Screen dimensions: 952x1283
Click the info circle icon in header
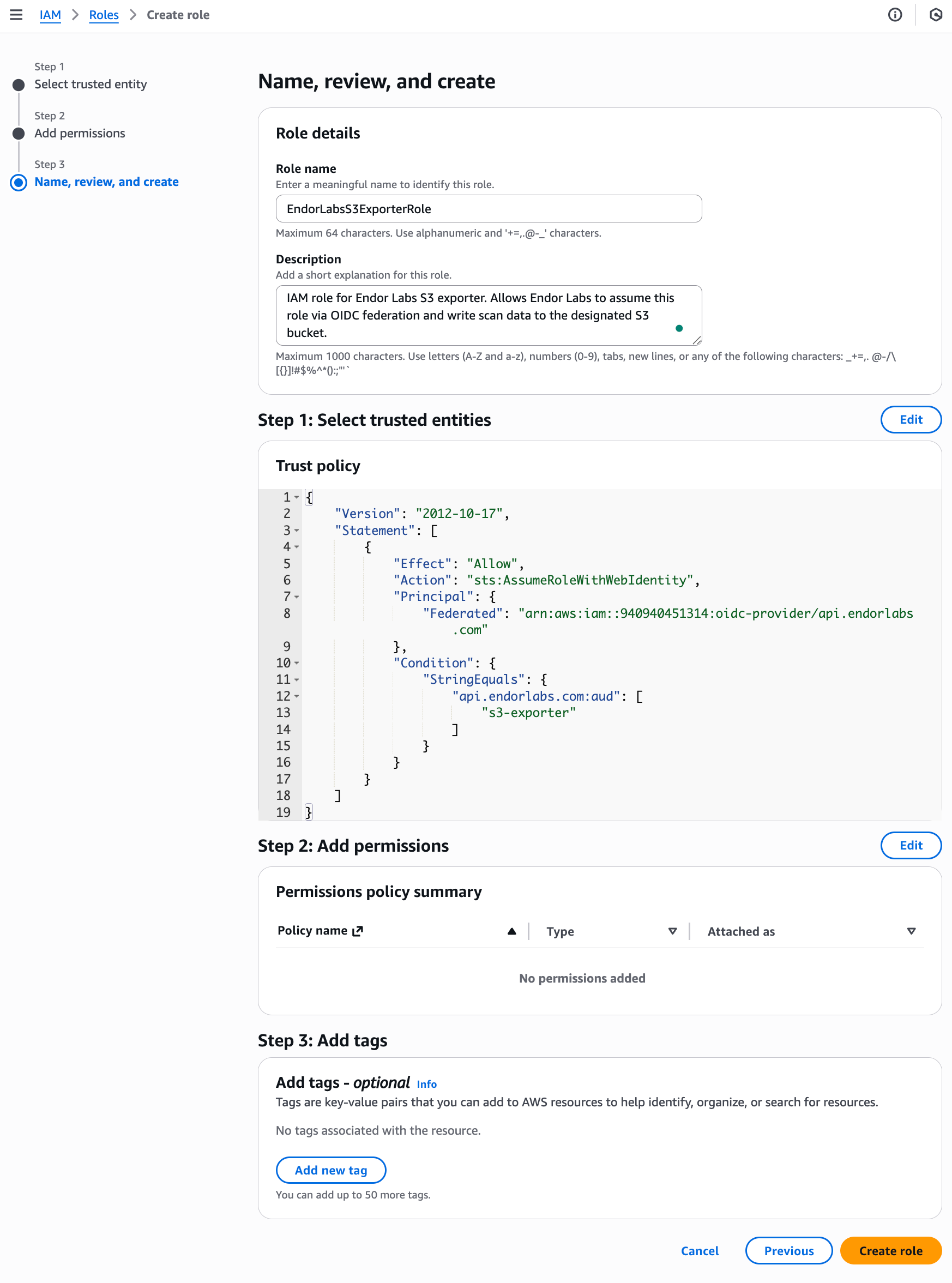click(894, 15)
